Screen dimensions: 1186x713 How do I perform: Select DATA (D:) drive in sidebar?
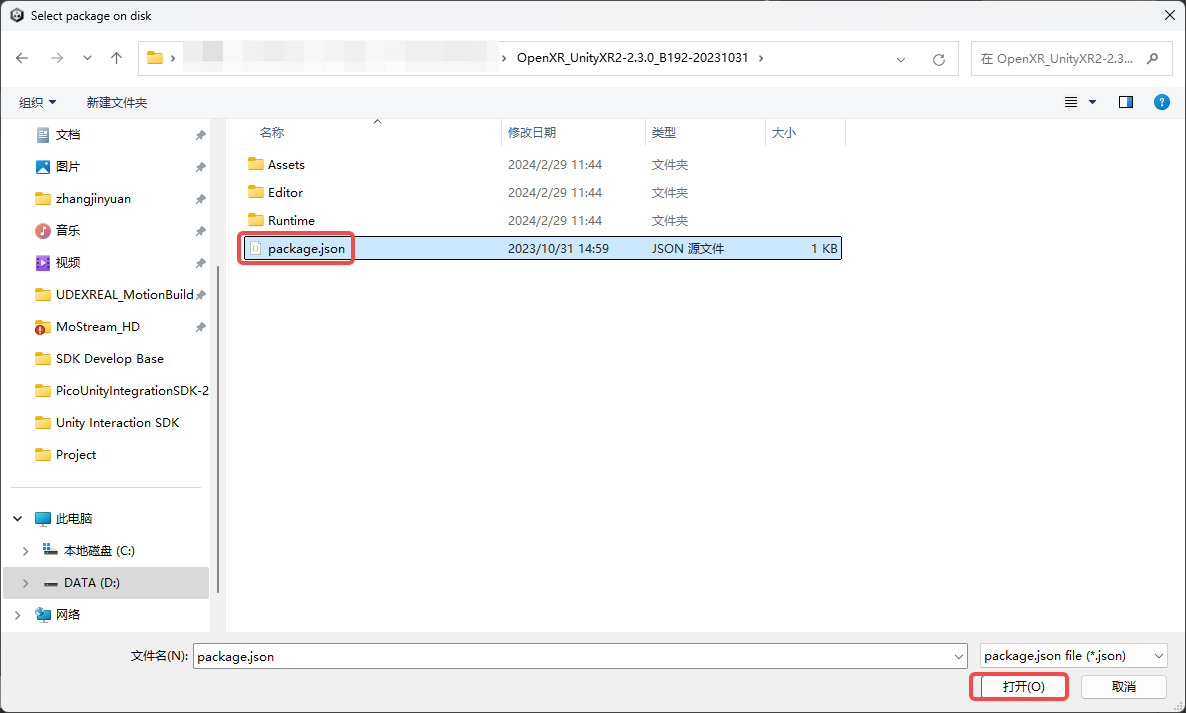point(91,583)
